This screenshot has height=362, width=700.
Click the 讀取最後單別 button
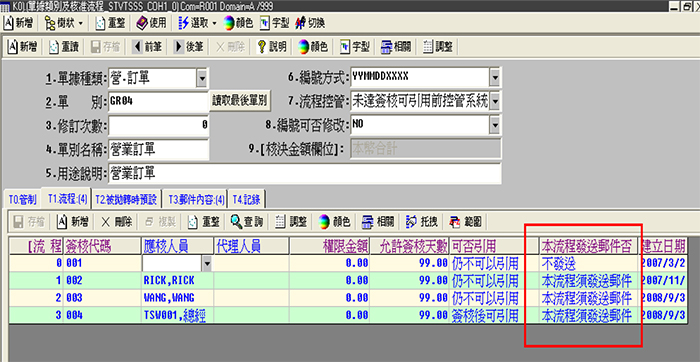click(239, 101)
